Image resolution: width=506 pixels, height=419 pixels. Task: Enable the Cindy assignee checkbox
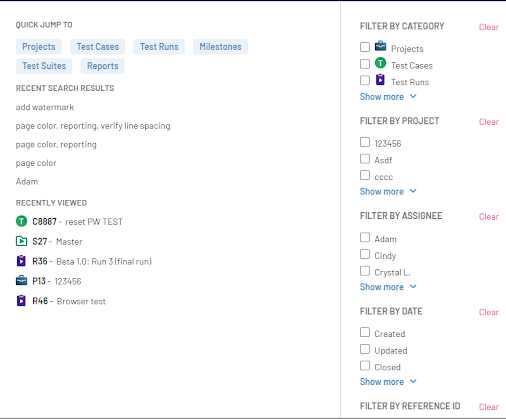click(x=365, y=254)
